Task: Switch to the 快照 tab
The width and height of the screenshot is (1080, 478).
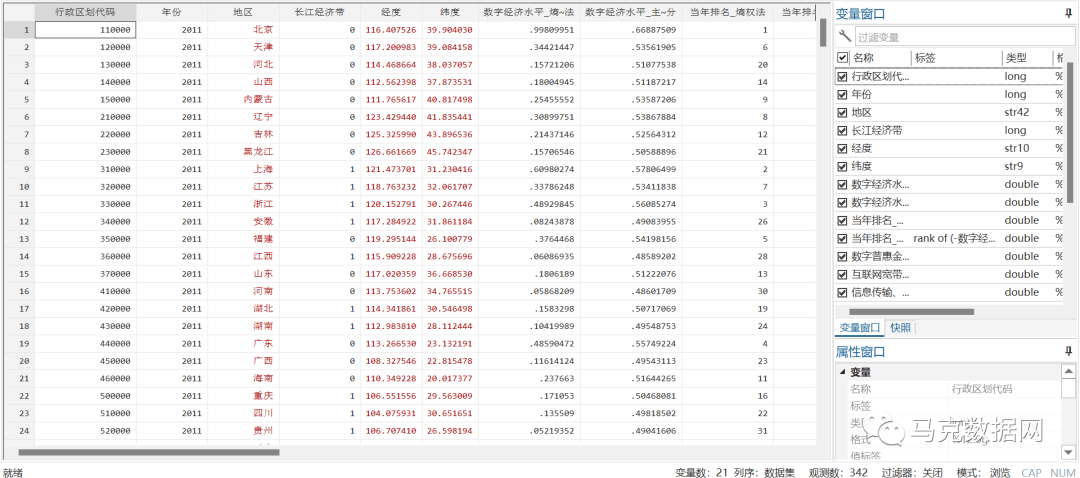Action: (900, 328)
